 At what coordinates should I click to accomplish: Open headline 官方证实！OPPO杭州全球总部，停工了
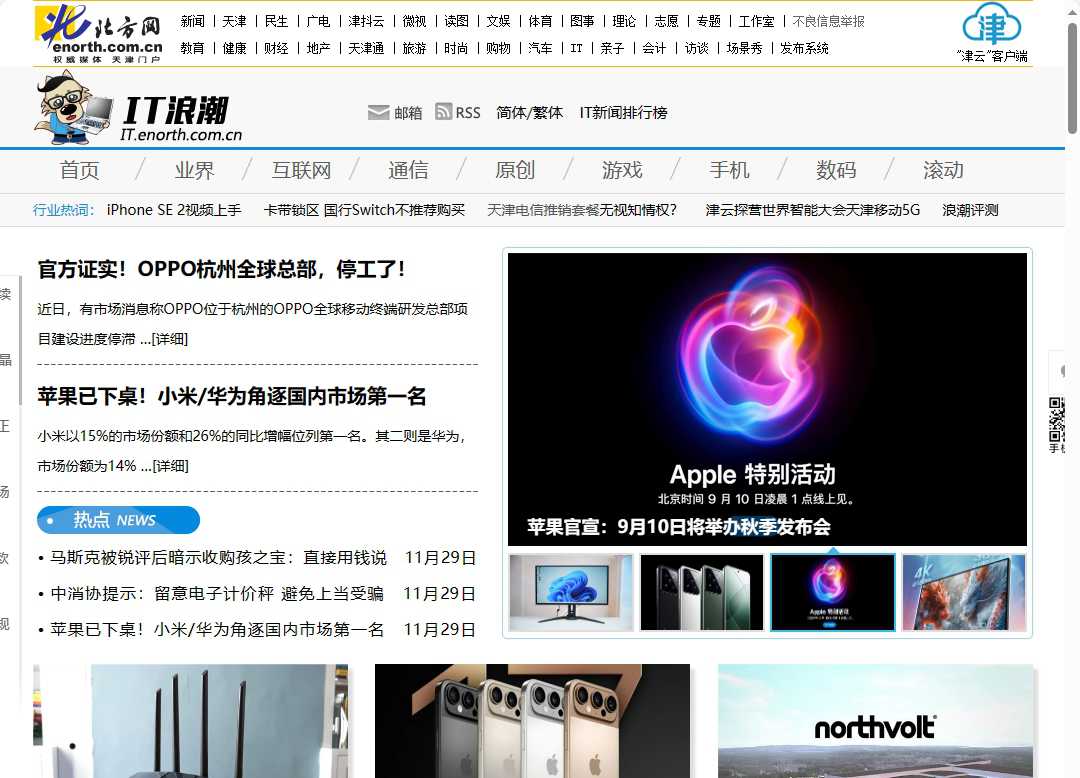click(221, 269)
